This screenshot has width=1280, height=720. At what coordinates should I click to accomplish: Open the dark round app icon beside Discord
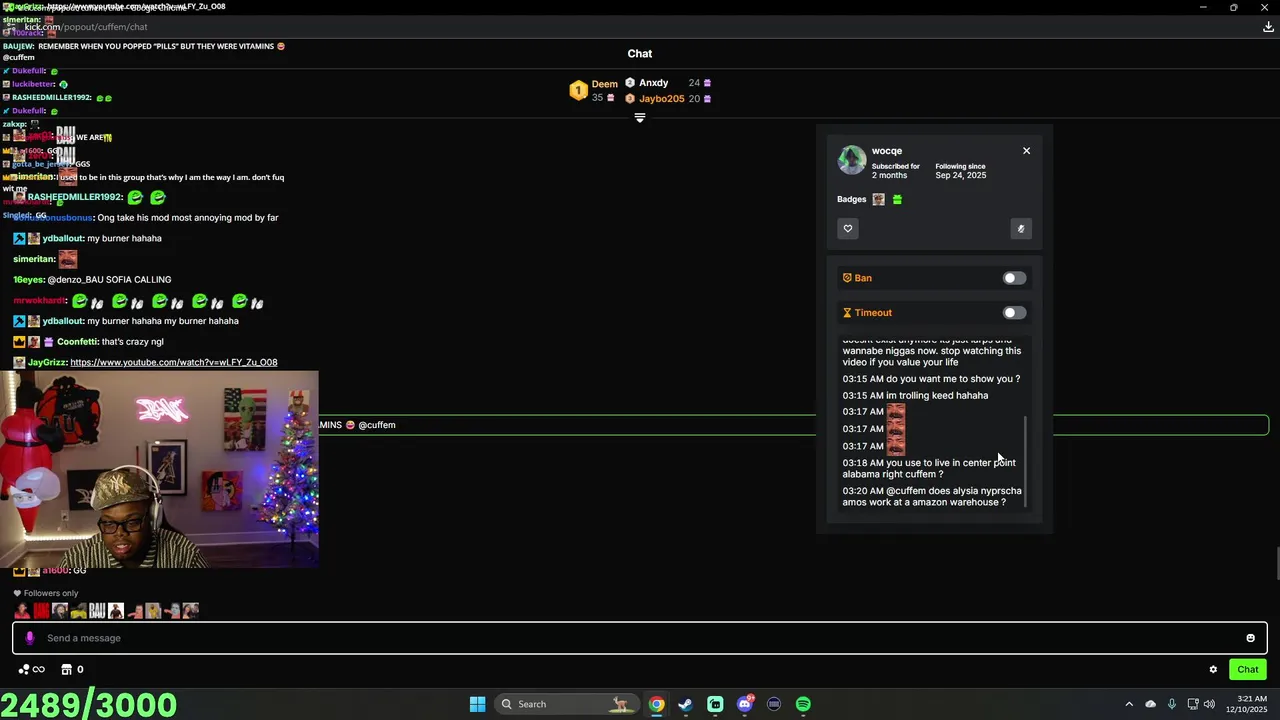click(774, 704)
